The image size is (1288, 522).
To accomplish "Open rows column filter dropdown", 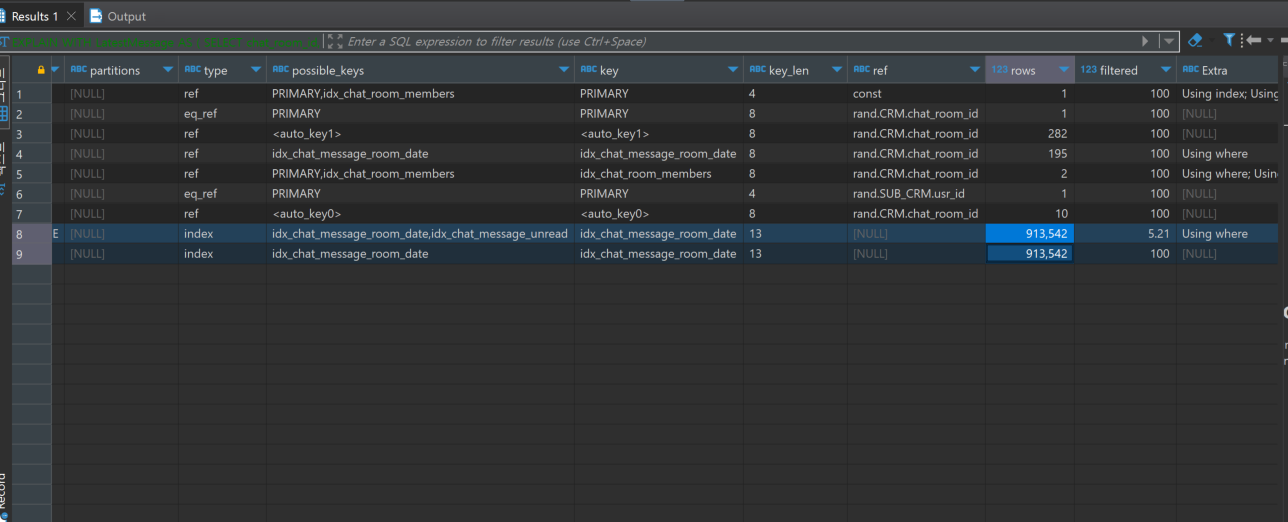I will tap(1064, 70).
